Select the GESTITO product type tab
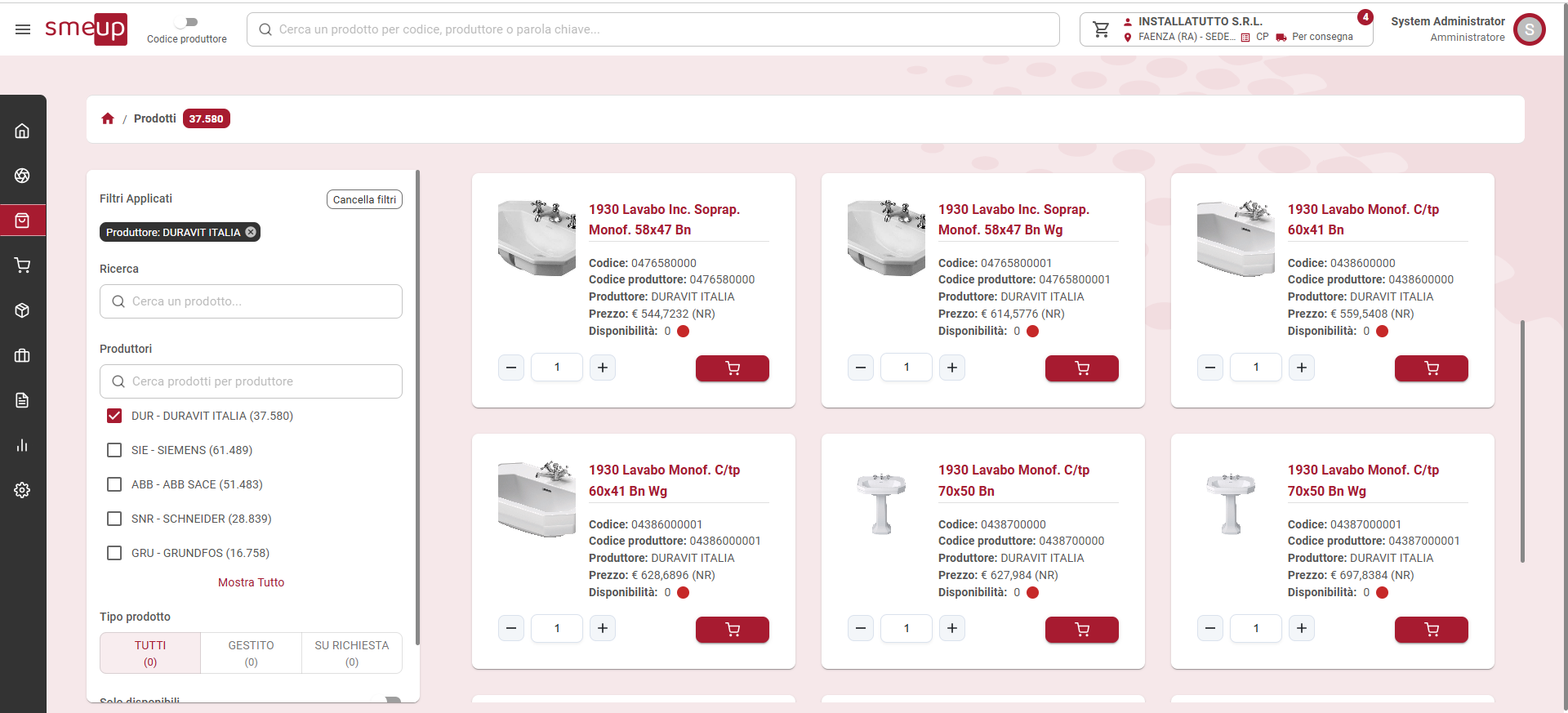 [x=251, y=653]
